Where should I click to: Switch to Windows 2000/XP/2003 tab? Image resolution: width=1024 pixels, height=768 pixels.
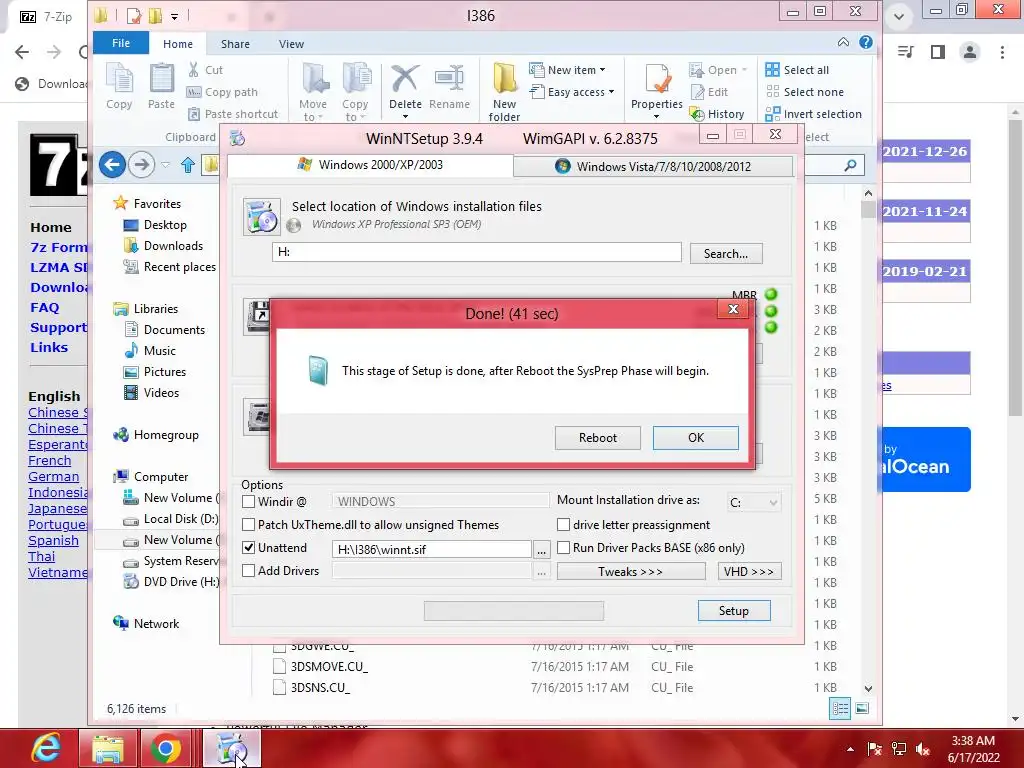point(370,165)
